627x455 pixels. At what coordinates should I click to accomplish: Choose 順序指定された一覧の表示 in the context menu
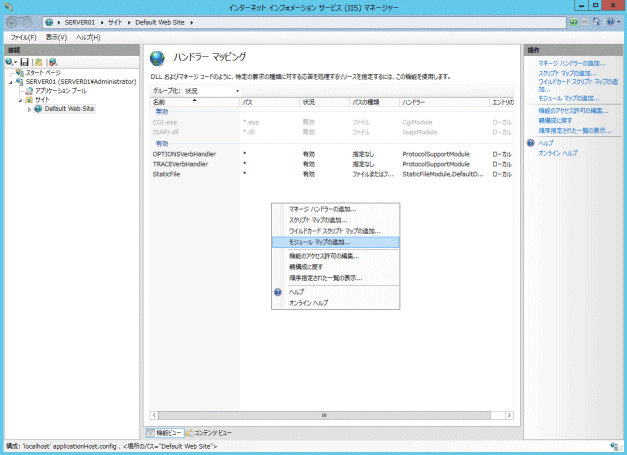[x=335, y=278]
